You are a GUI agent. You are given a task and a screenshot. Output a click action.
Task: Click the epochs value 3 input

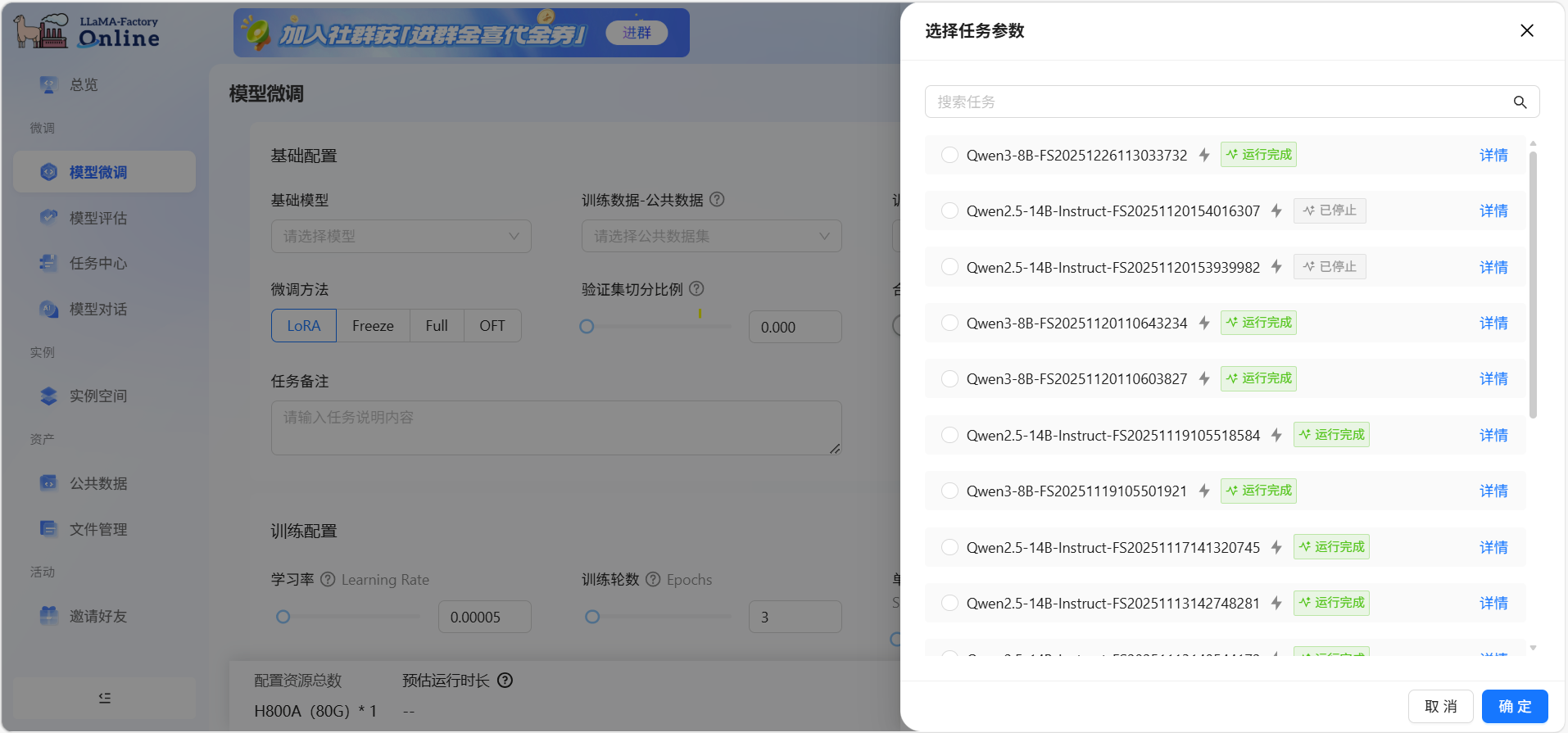tap(795, 617)
